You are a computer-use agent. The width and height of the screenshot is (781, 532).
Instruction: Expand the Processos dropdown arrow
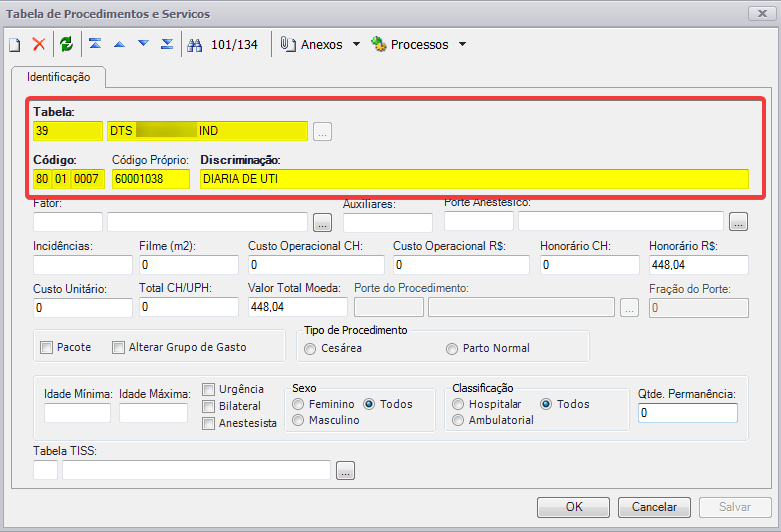(x=462, y=44)
